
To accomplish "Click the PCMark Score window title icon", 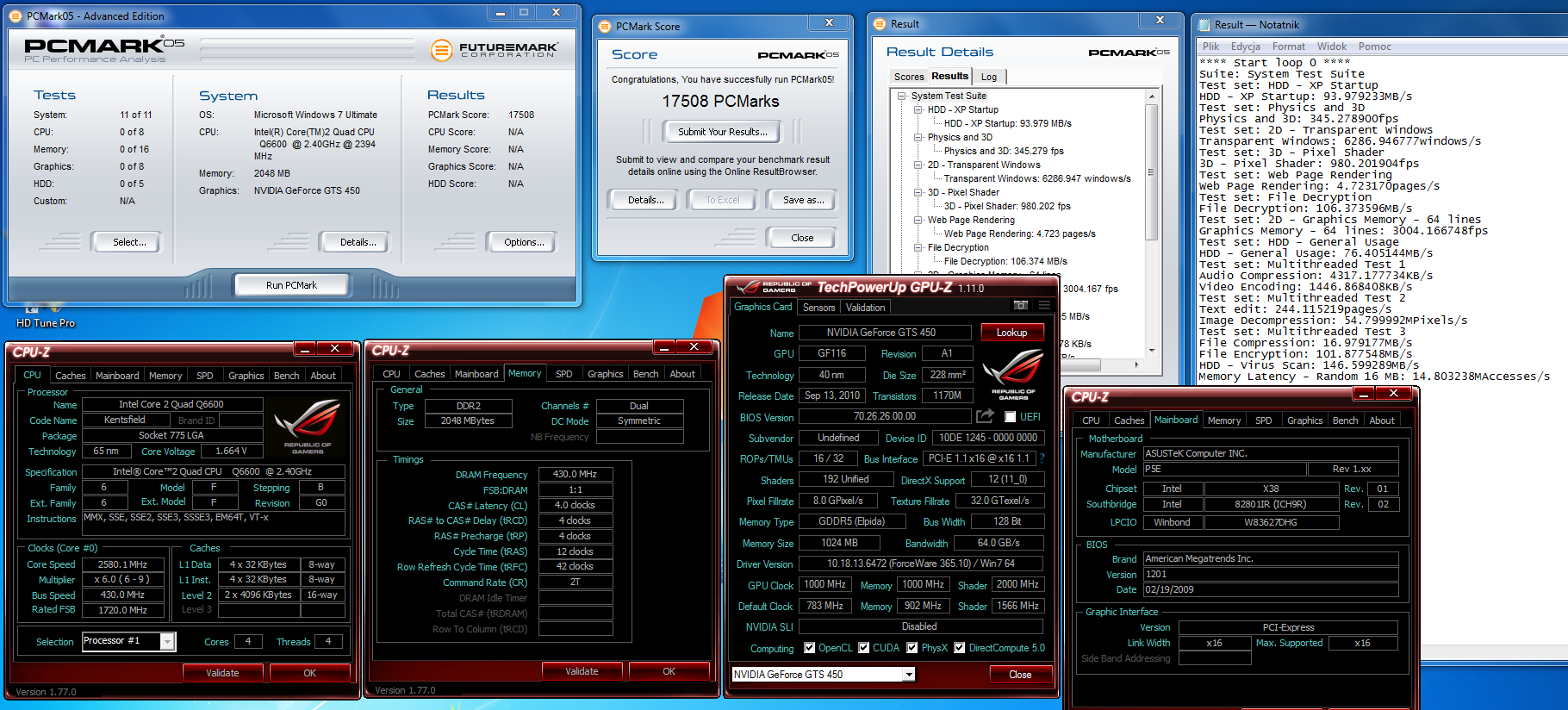I will (x=605, y=27).
